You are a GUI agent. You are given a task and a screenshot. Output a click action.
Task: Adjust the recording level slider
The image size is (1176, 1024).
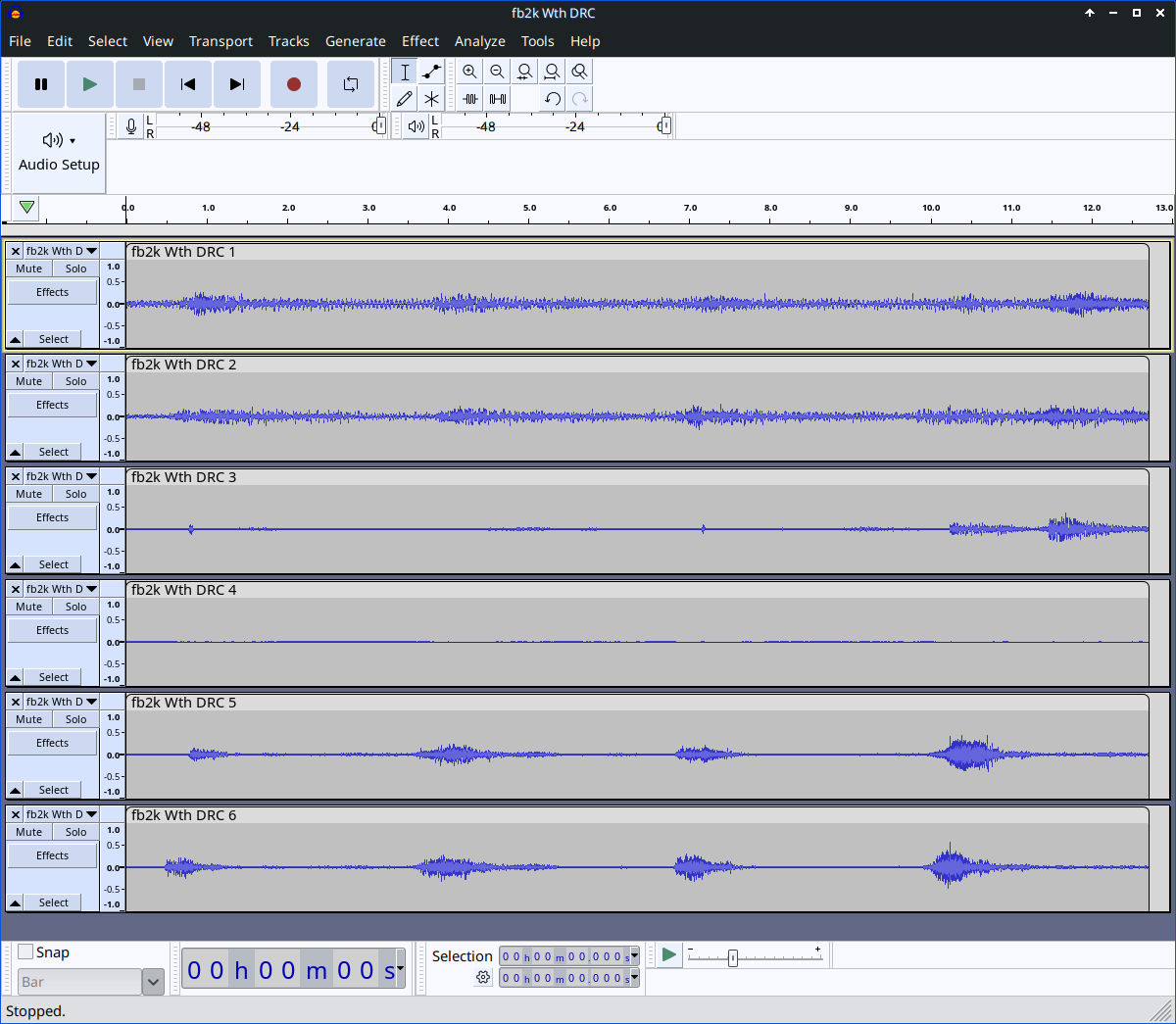379,126
